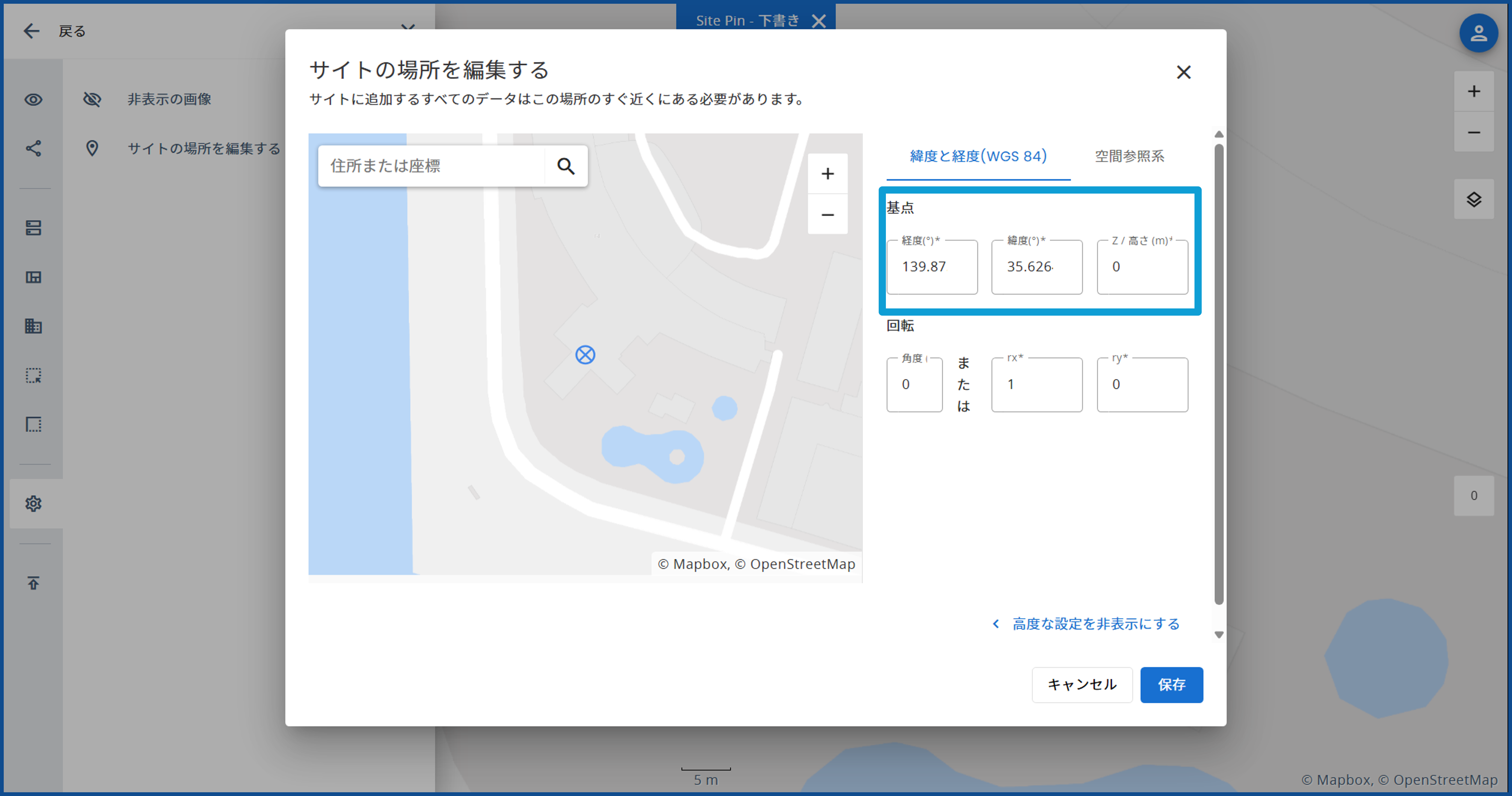Image resolution: width=1512 pixels, height=796 pixels.
Task: Click the site marker on dialog map
Action: (x=585, y=355)
